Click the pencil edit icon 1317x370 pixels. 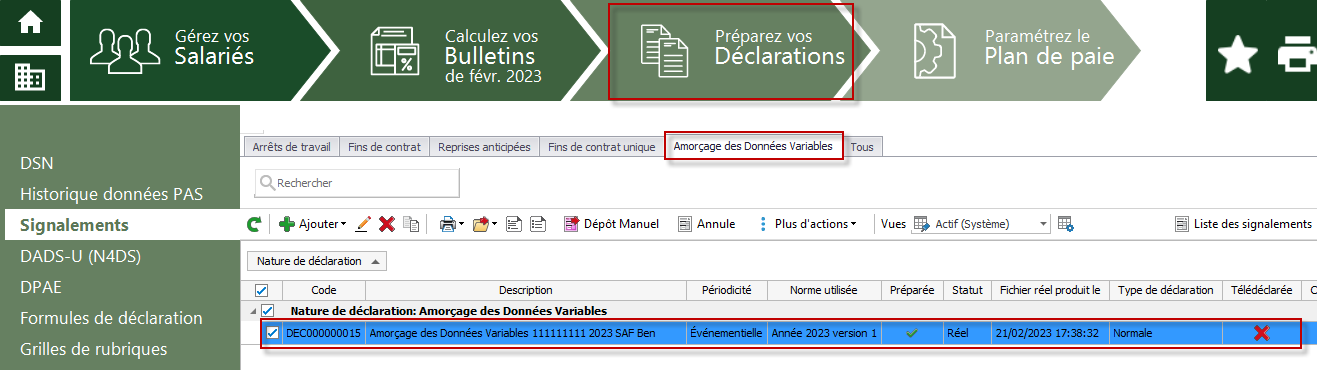click(363, 224)
